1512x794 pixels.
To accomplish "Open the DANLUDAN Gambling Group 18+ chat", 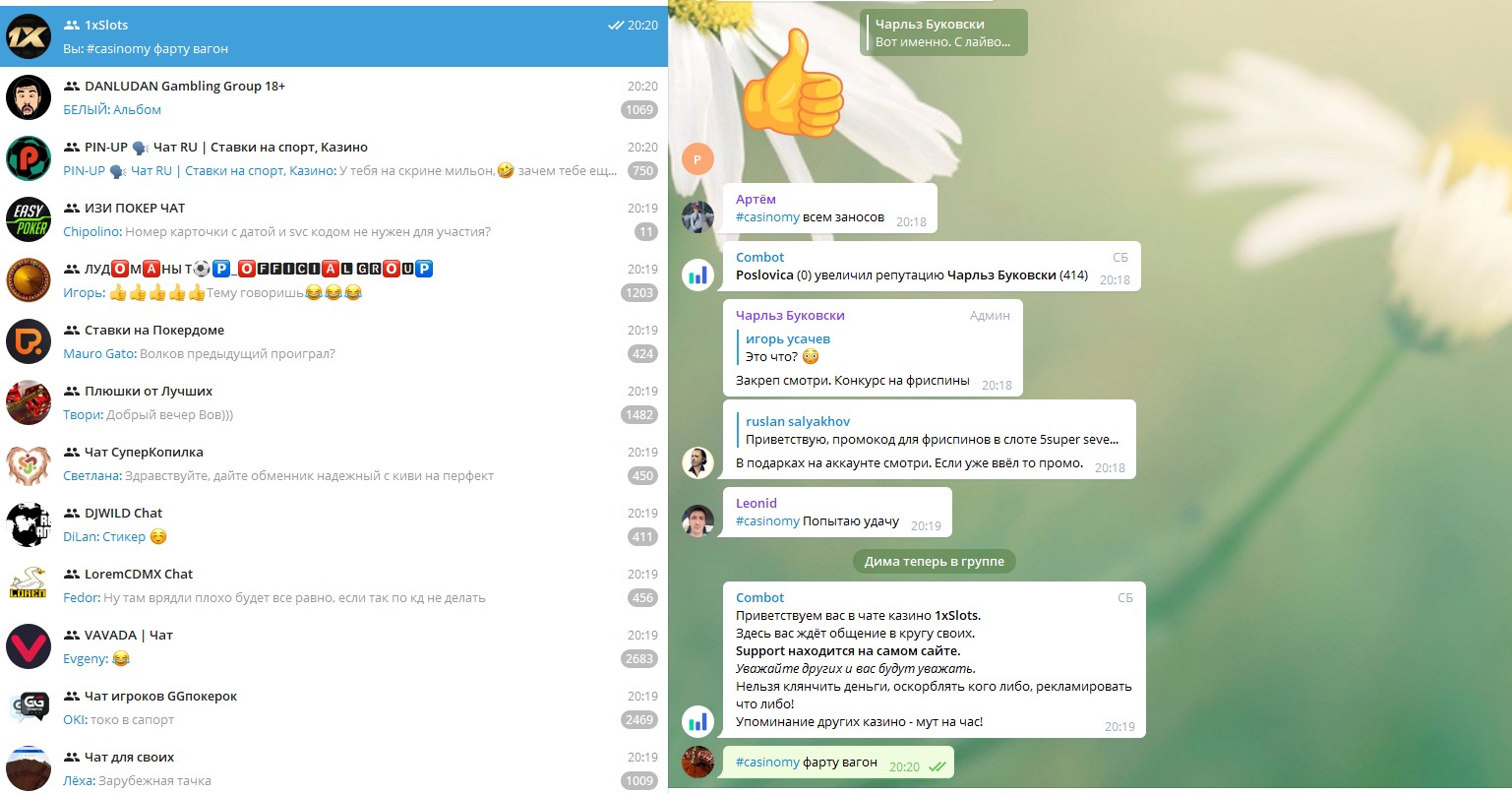I will 333,97.
